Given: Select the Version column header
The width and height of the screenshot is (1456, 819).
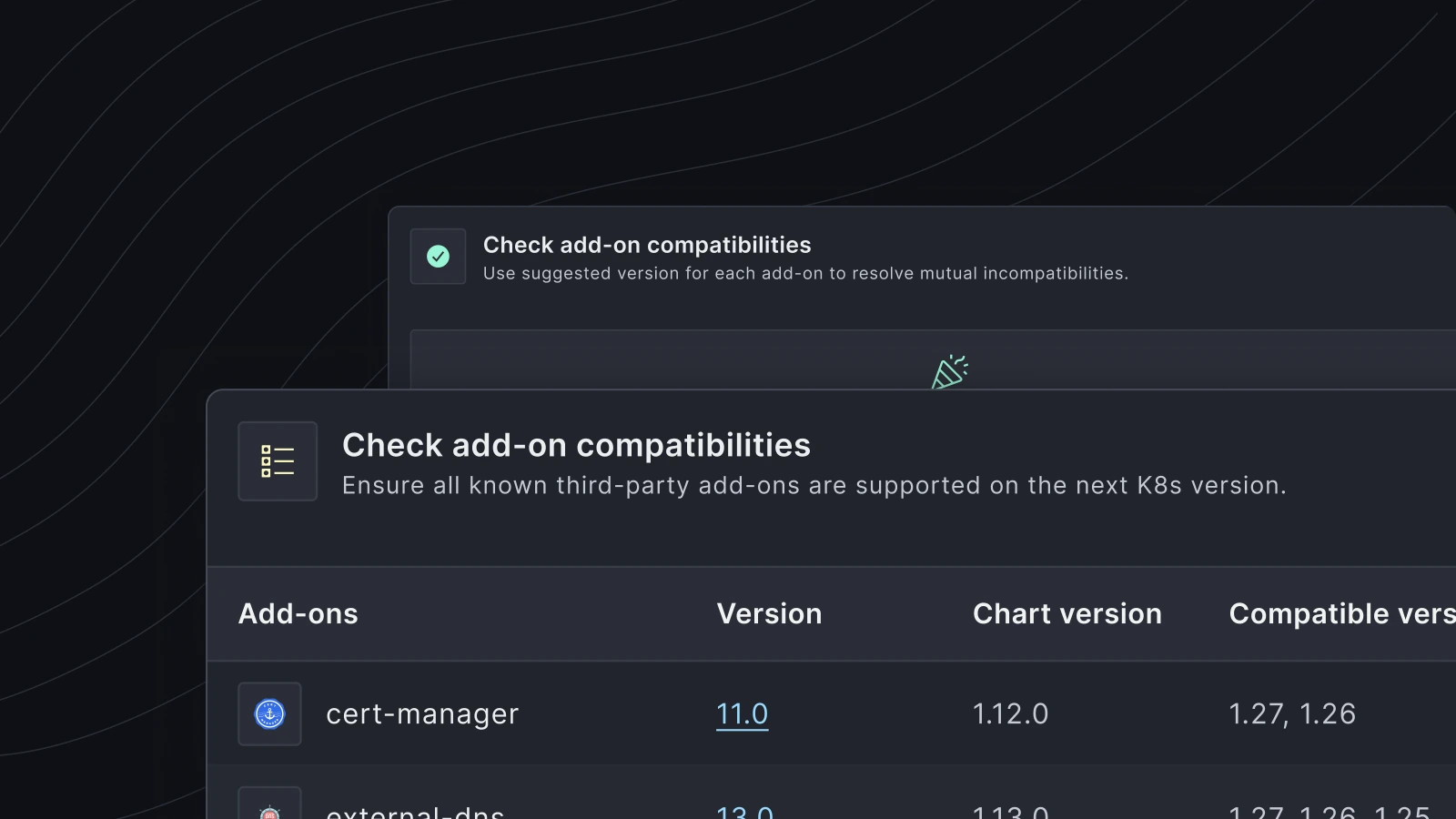Looking at the screenshot, I should [769, 613].
